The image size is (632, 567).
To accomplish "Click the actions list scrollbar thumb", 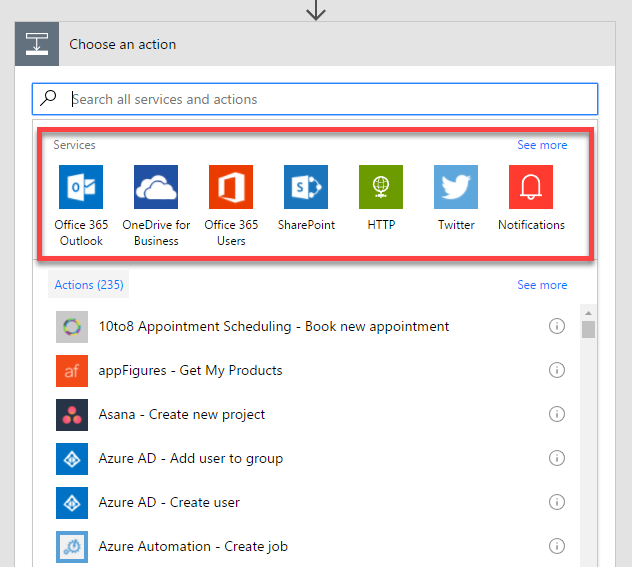I will (588, 329).
